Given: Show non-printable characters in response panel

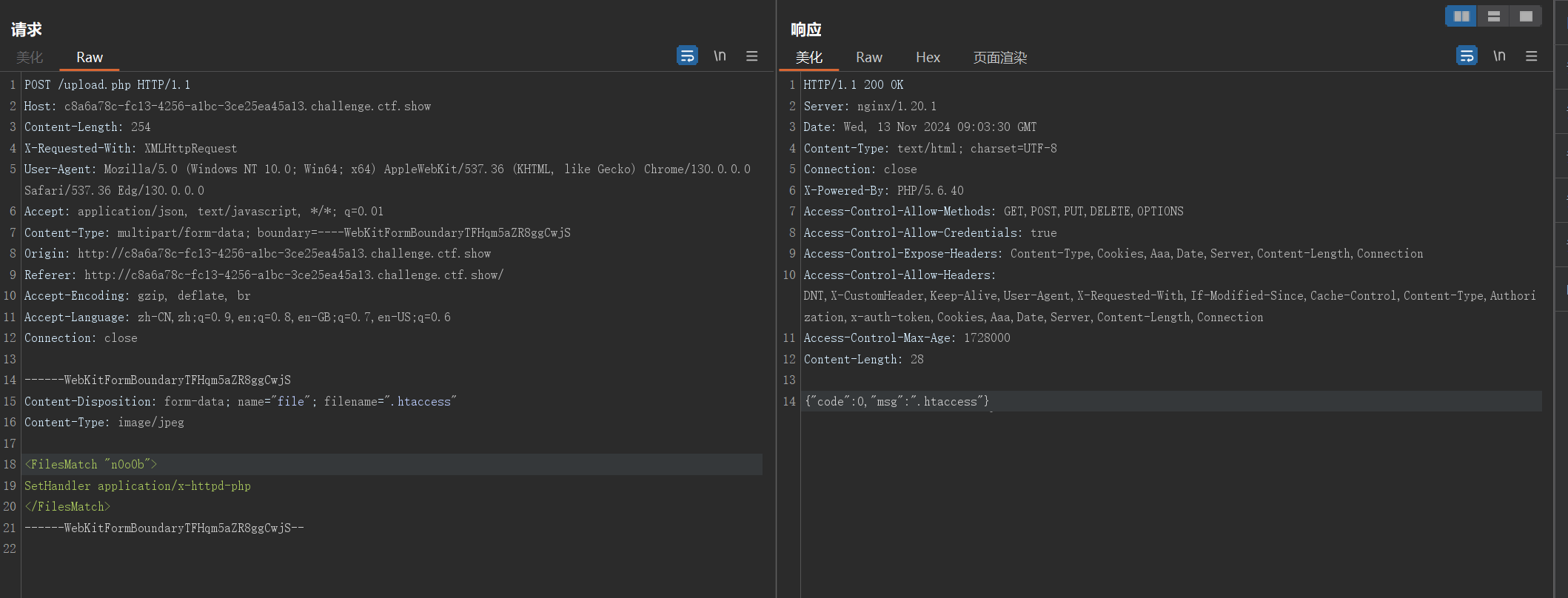Looking at the screenshot, I should pos(1499,56).
